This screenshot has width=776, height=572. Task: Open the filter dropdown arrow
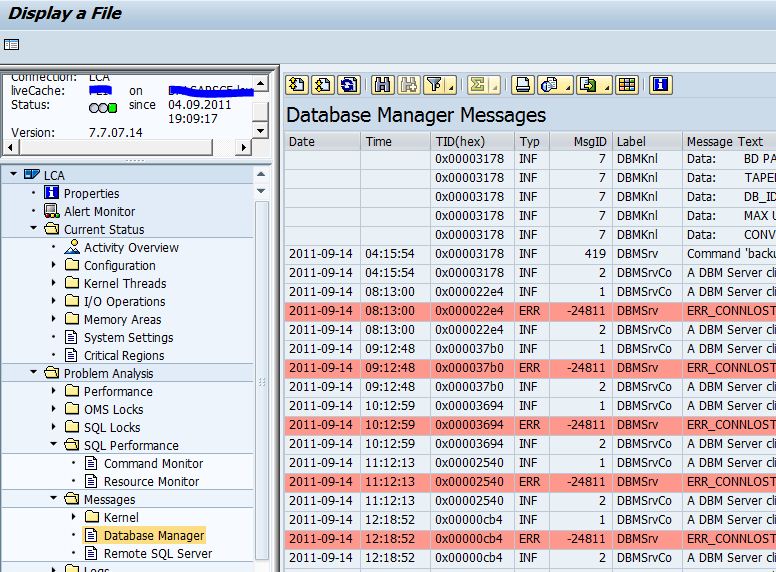(x=451, y=88)
